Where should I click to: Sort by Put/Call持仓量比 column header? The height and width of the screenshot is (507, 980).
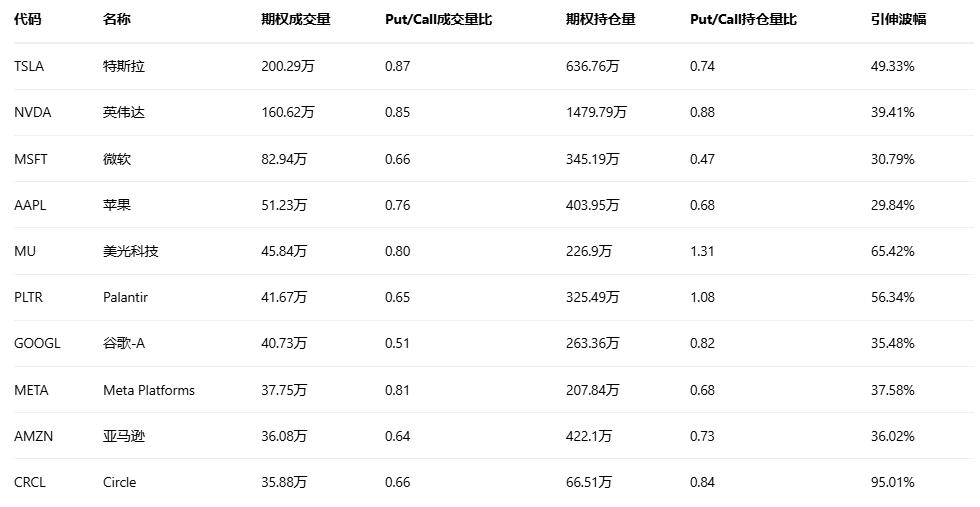pos(743,19)
